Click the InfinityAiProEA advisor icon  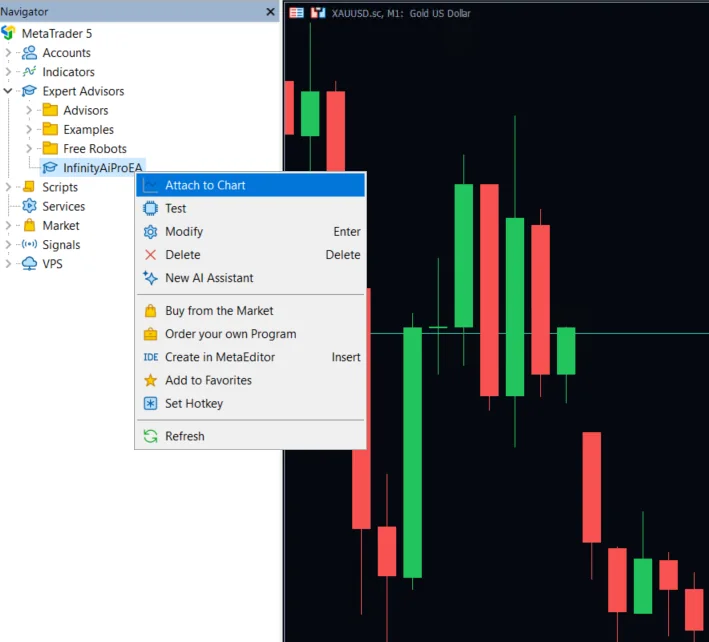(50, 168)
